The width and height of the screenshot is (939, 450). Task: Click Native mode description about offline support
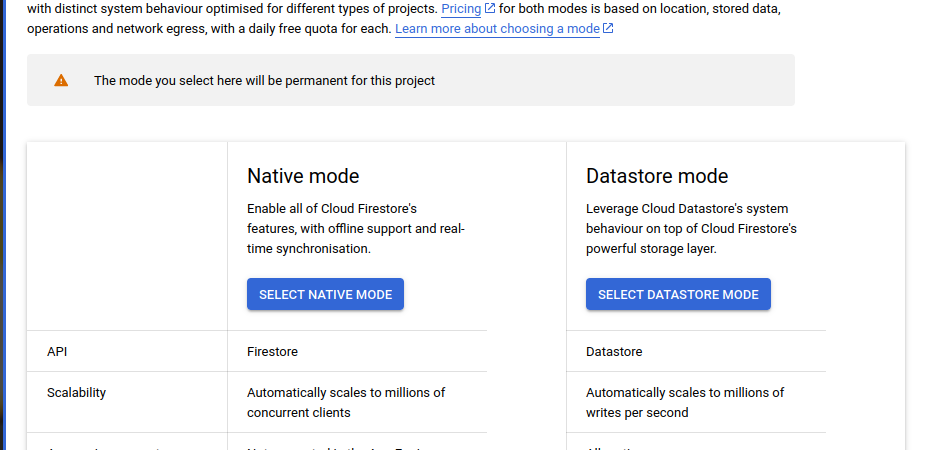pos(356,229)
